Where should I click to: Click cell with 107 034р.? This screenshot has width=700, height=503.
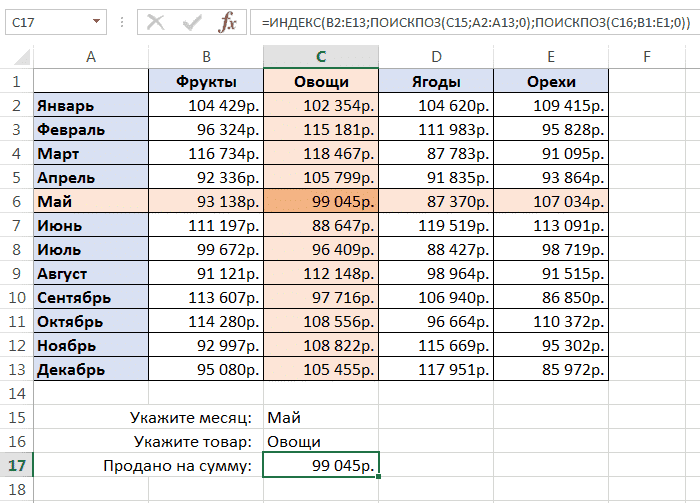tap(551, 201)
